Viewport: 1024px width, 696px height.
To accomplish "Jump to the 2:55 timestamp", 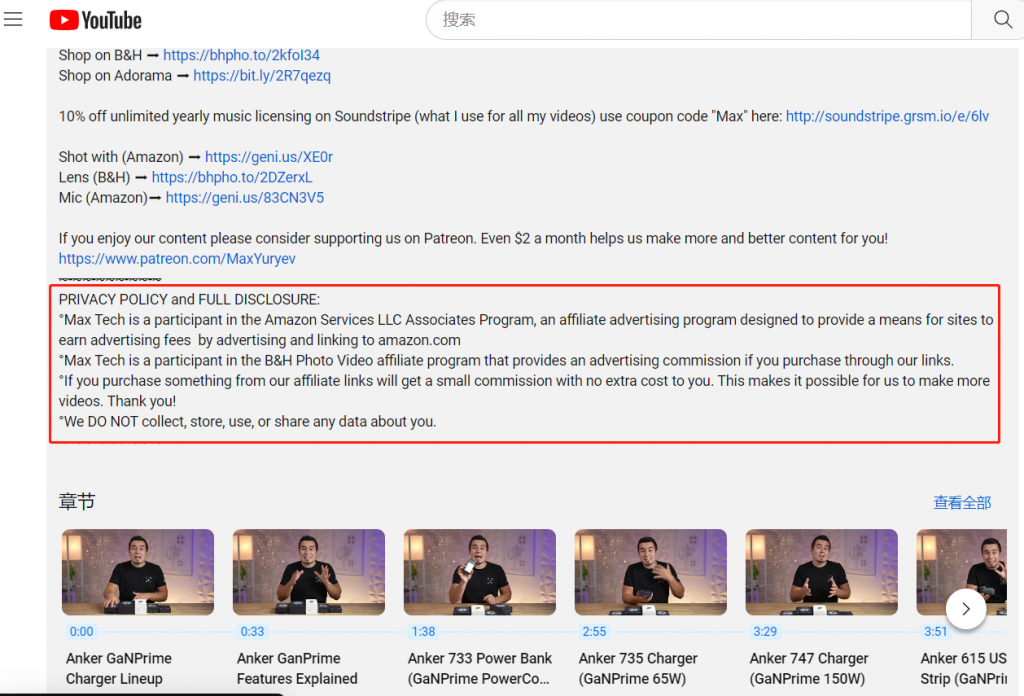I will [594, 632].
